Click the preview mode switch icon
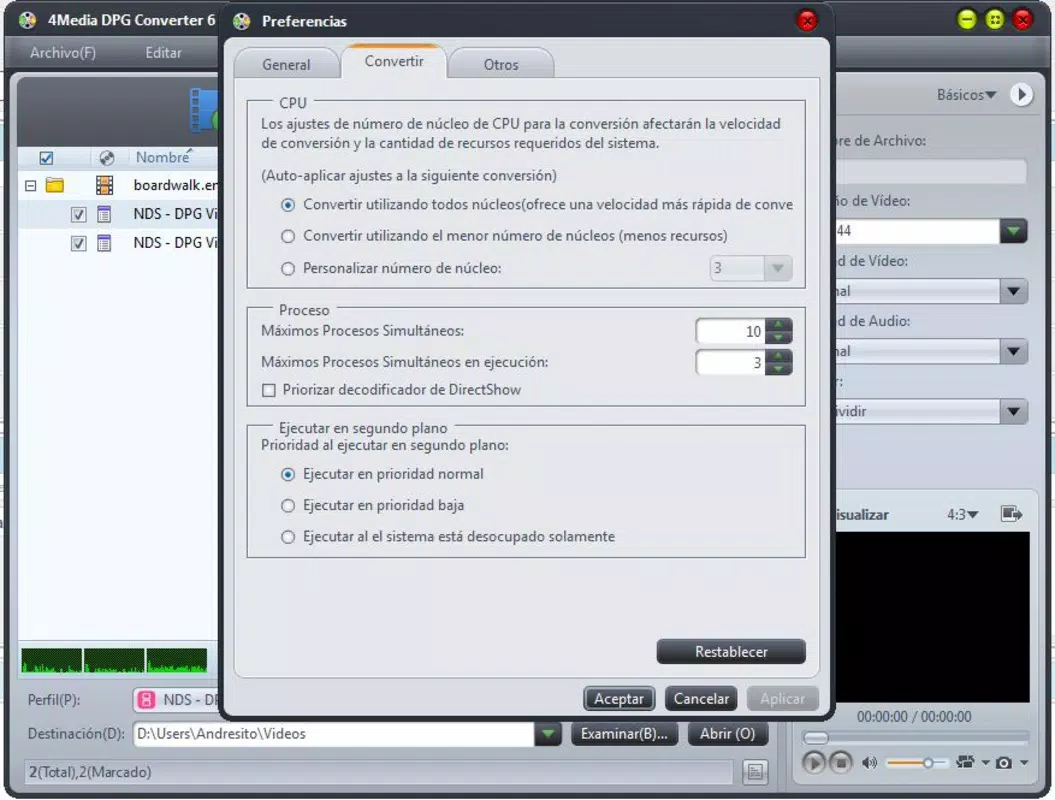Image resolution: width=1055 pixels, height=800 pixels. 966,762
